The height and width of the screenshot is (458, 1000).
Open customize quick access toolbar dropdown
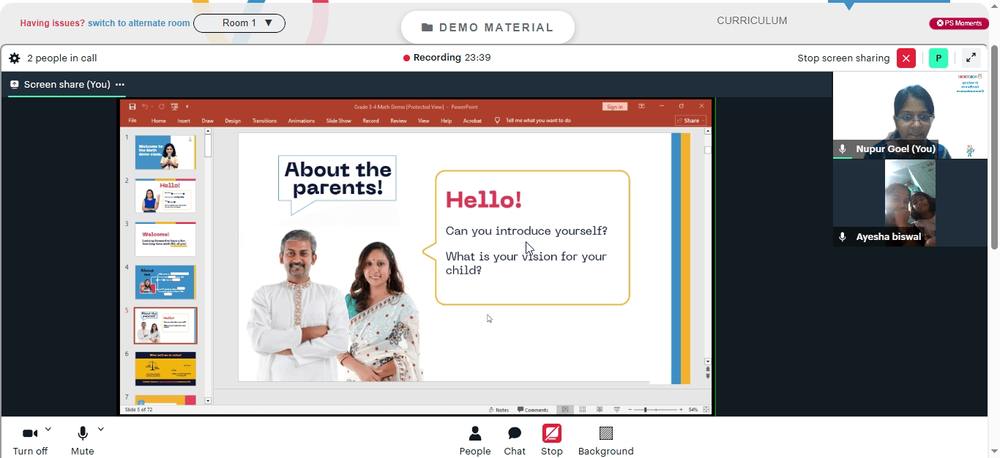(x=187, y=107)
